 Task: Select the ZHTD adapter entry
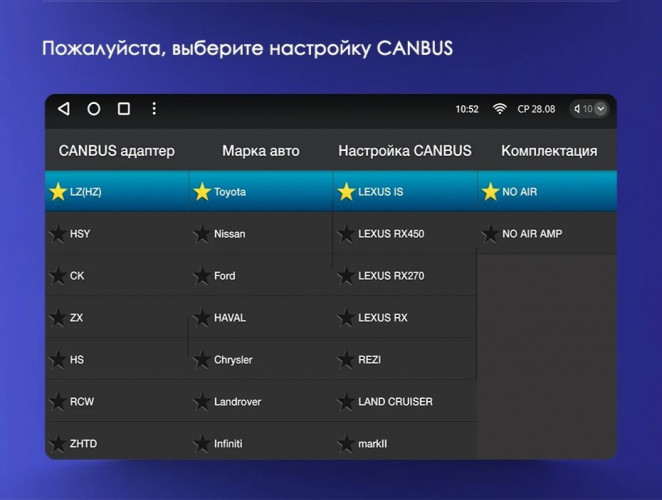83,443
